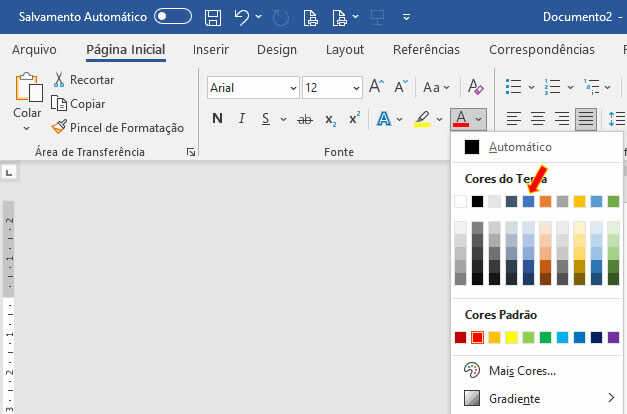The image size is (627, 414).
Task: Toggle superscript formatting
Action: (354, 118)
